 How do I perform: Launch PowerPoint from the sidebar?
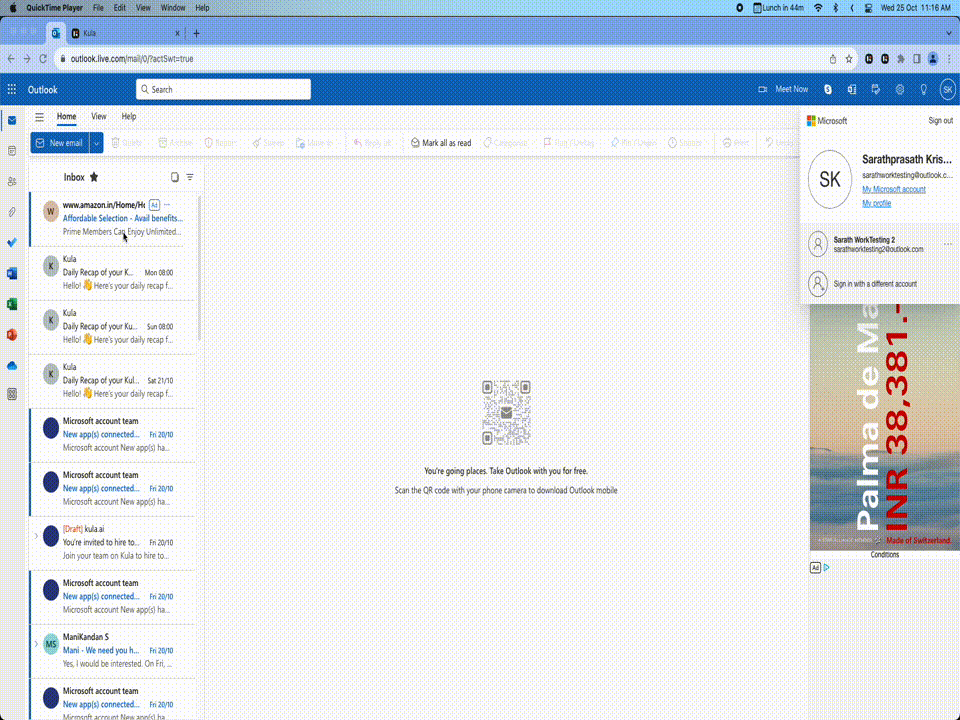(x=12, y=334)
